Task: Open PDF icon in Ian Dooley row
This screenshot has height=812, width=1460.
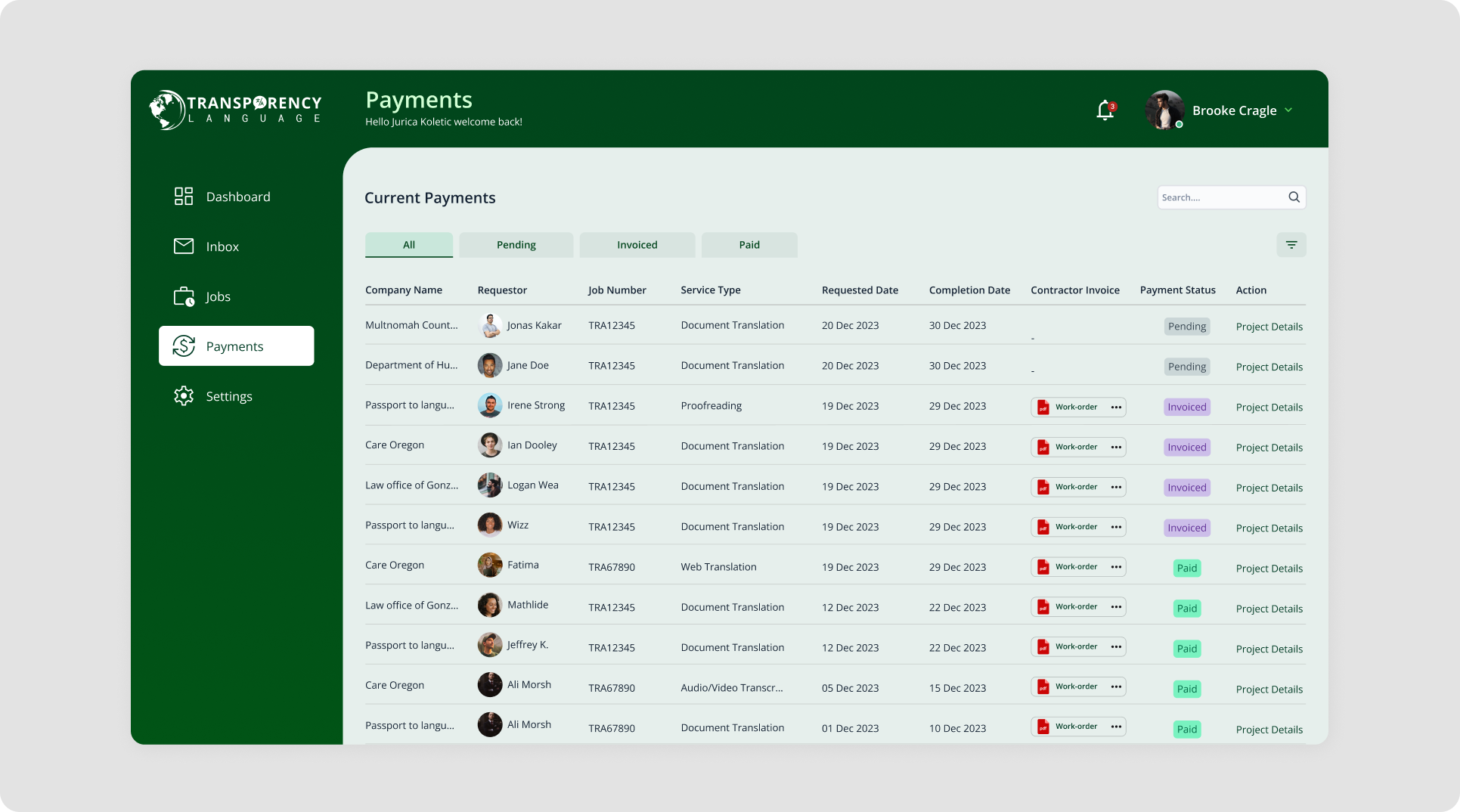Action: coord(1043,448)
